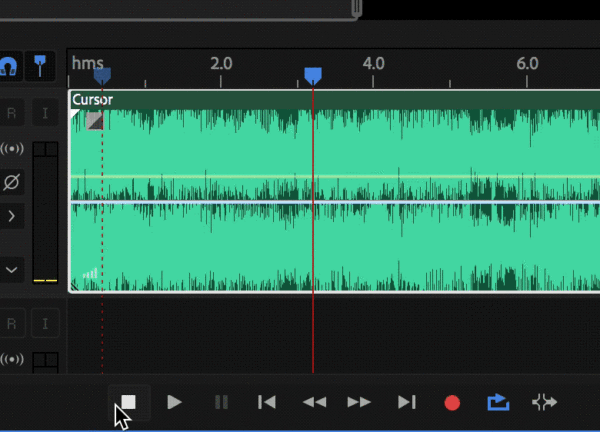Screen dimensions: 600x432
Task: Select the fade-in handle on Cursor clip
Action: tap(95, 121)
